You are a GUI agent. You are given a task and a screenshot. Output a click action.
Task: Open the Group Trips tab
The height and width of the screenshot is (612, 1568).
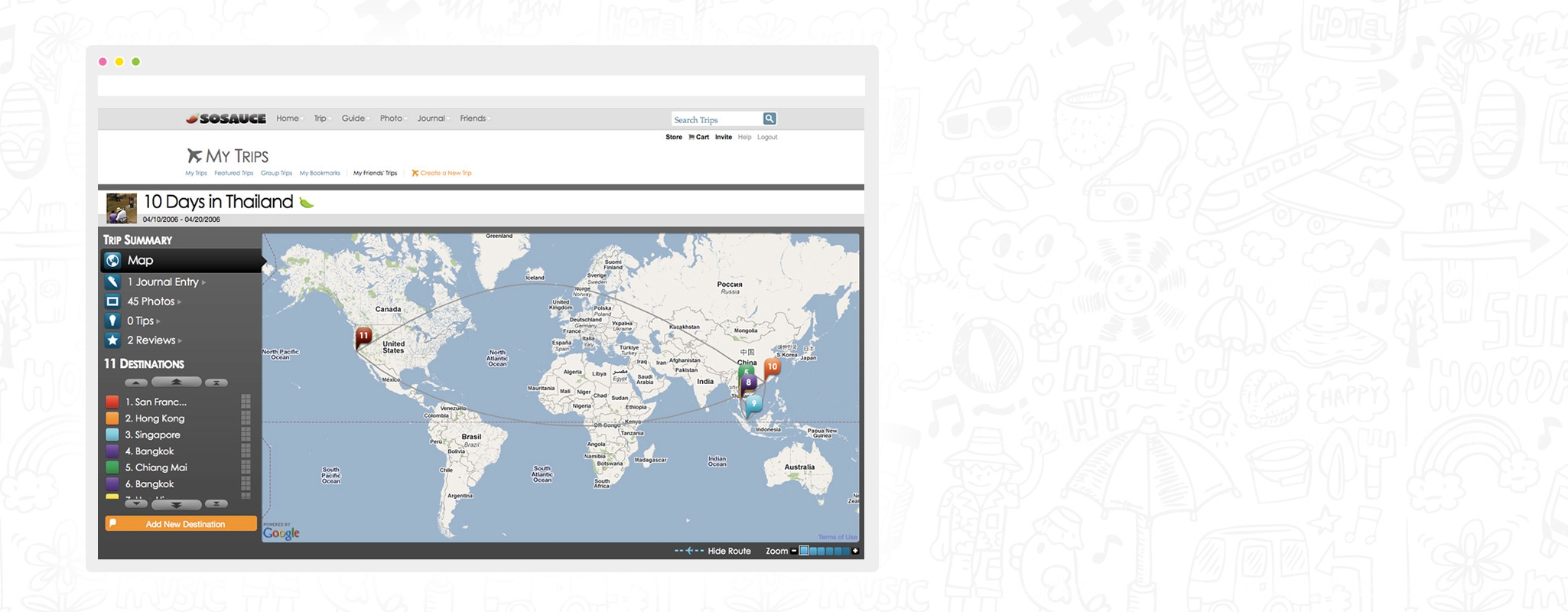[276, 173]
